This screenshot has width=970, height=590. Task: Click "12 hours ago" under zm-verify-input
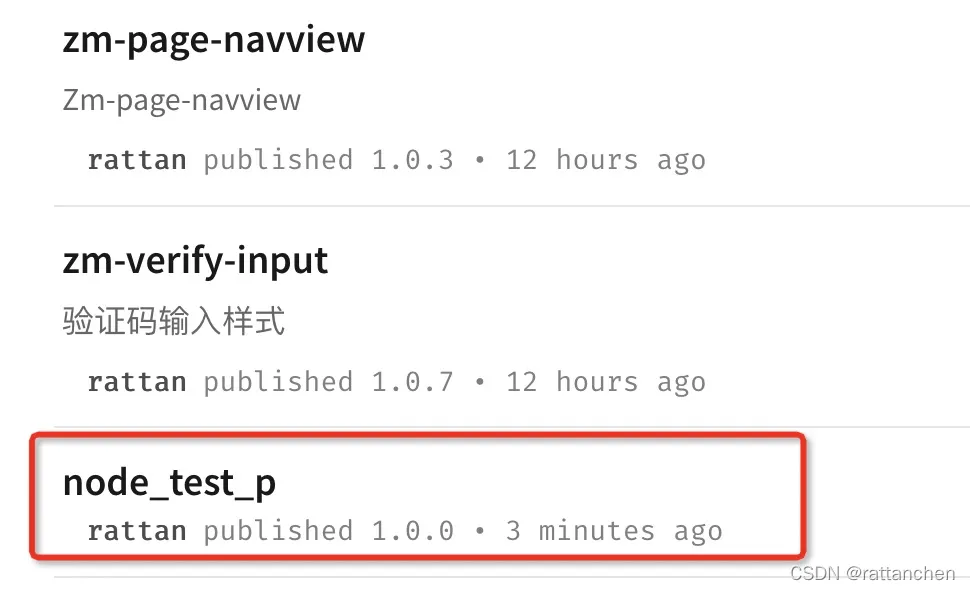pos(606,382)
